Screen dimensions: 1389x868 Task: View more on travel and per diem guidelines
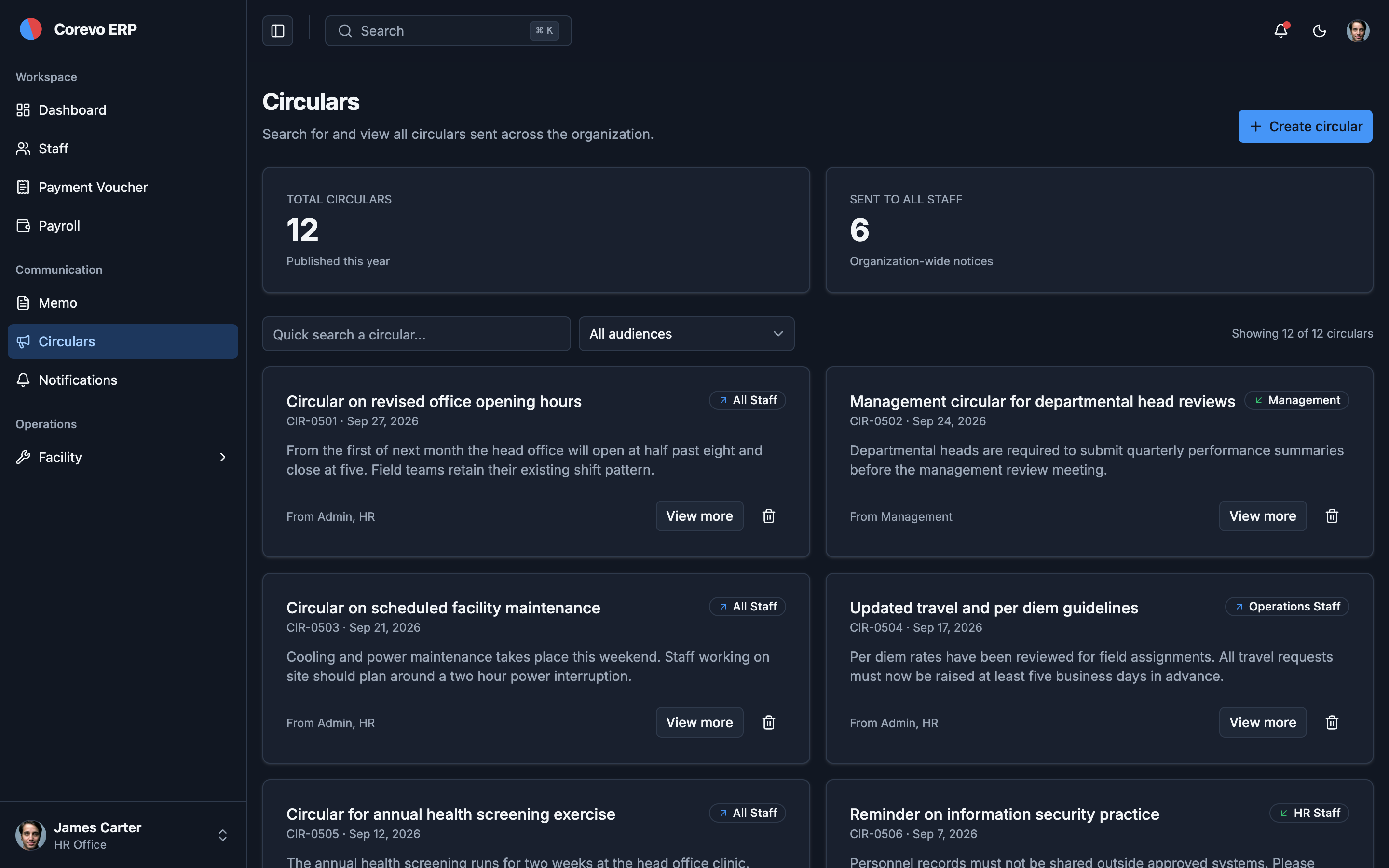tap(1262, 722)
